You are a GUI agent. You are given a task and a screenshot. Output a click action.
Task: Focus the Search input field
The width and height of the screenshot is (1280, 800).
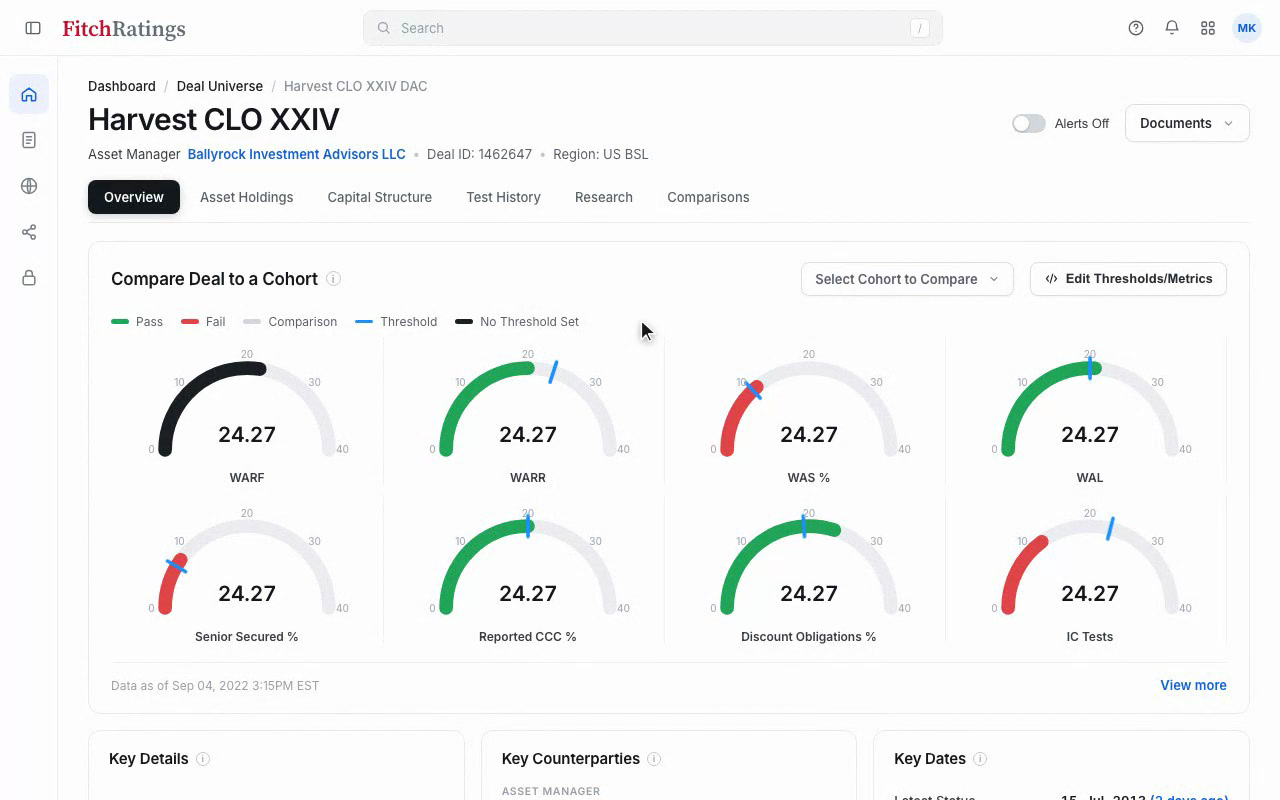[653, 28]
